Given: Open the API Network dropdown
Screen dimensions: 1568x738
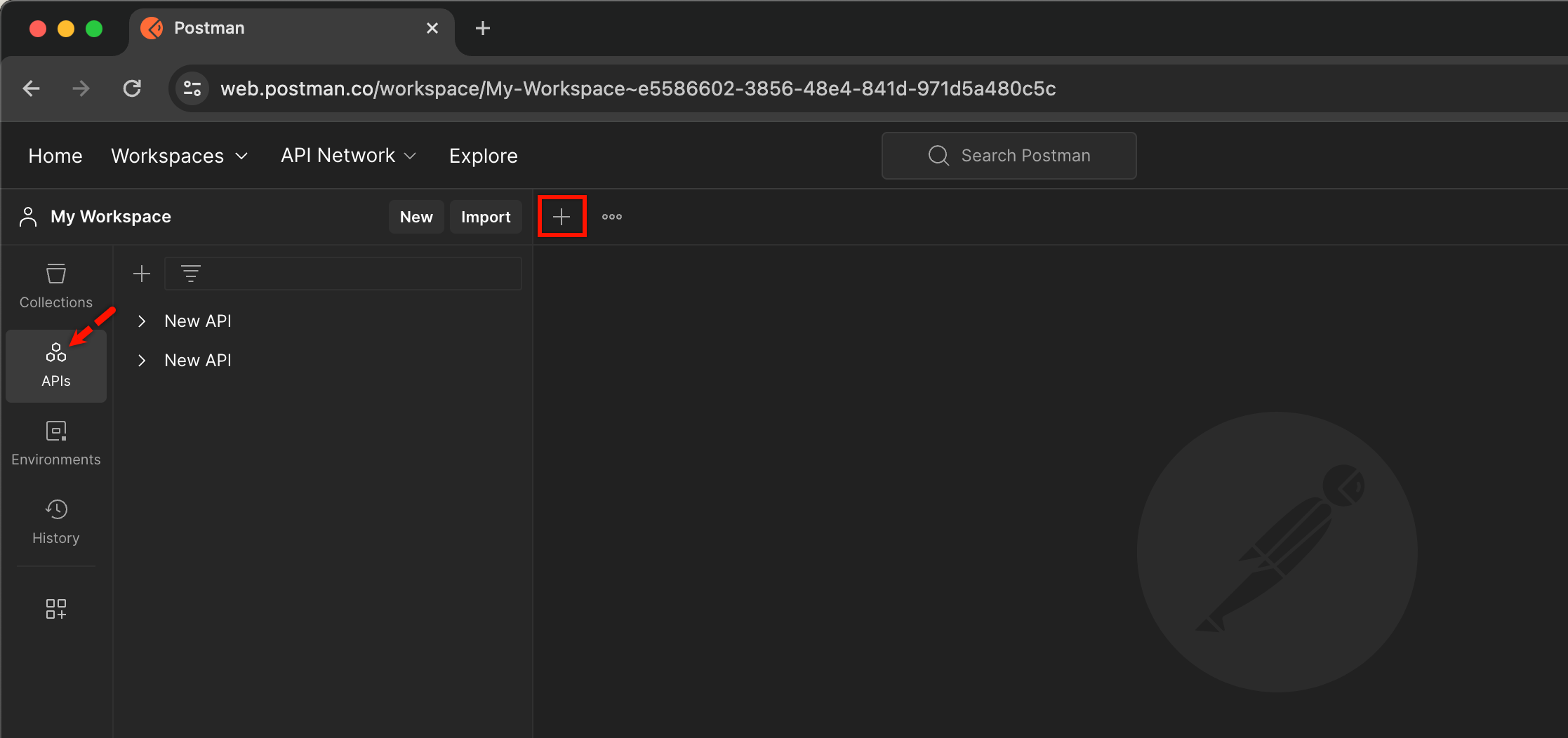Looking at the screenshot, I should click(349, 156).
